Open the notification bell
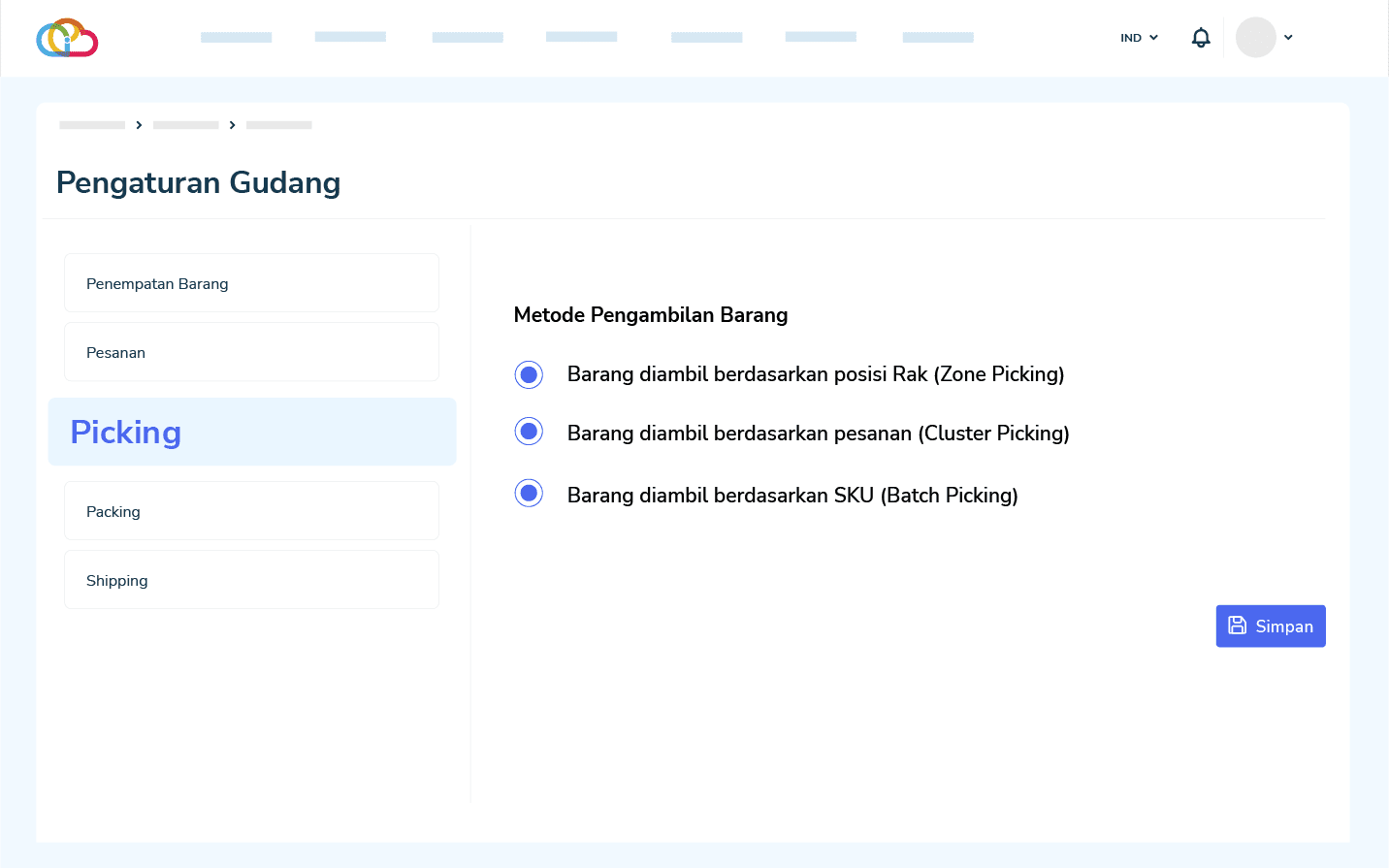 pyautogui.click(x=1201, y=38)
